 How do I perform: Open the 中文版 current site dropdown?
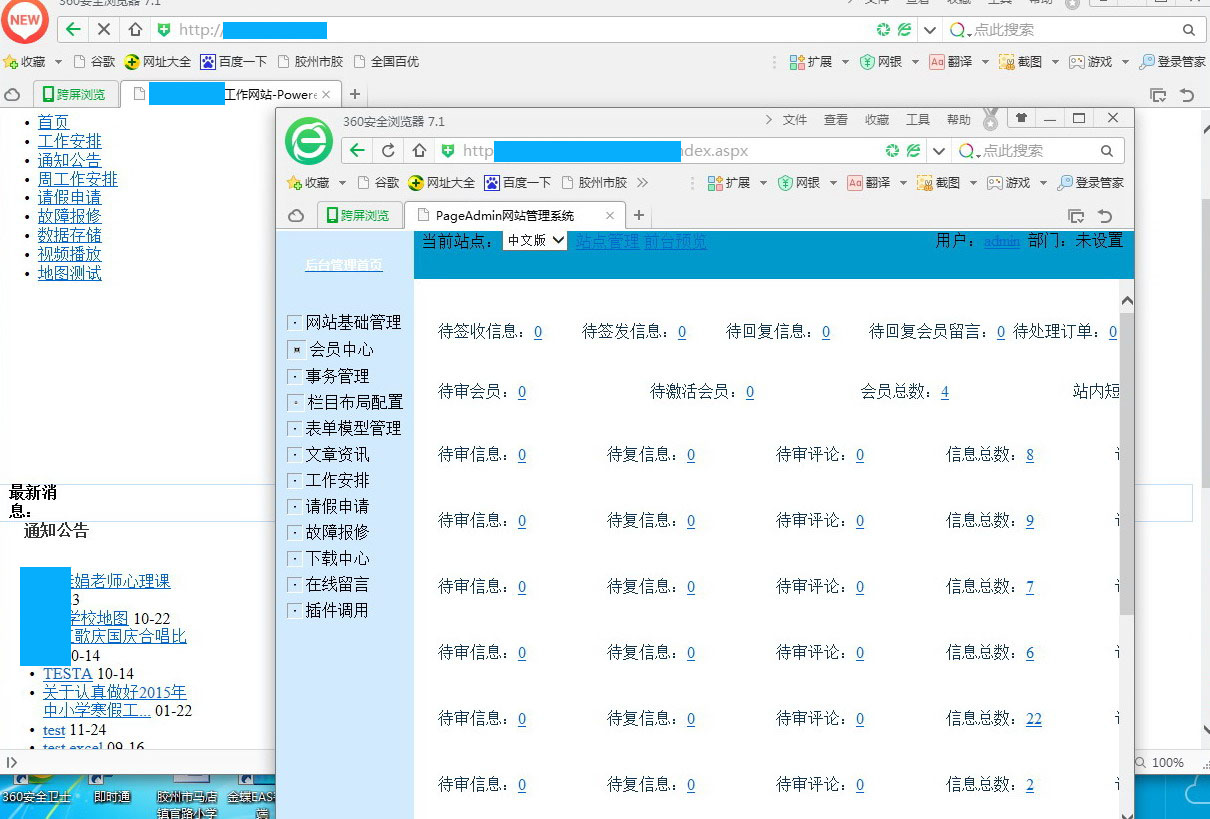click(x=535, y=241)
